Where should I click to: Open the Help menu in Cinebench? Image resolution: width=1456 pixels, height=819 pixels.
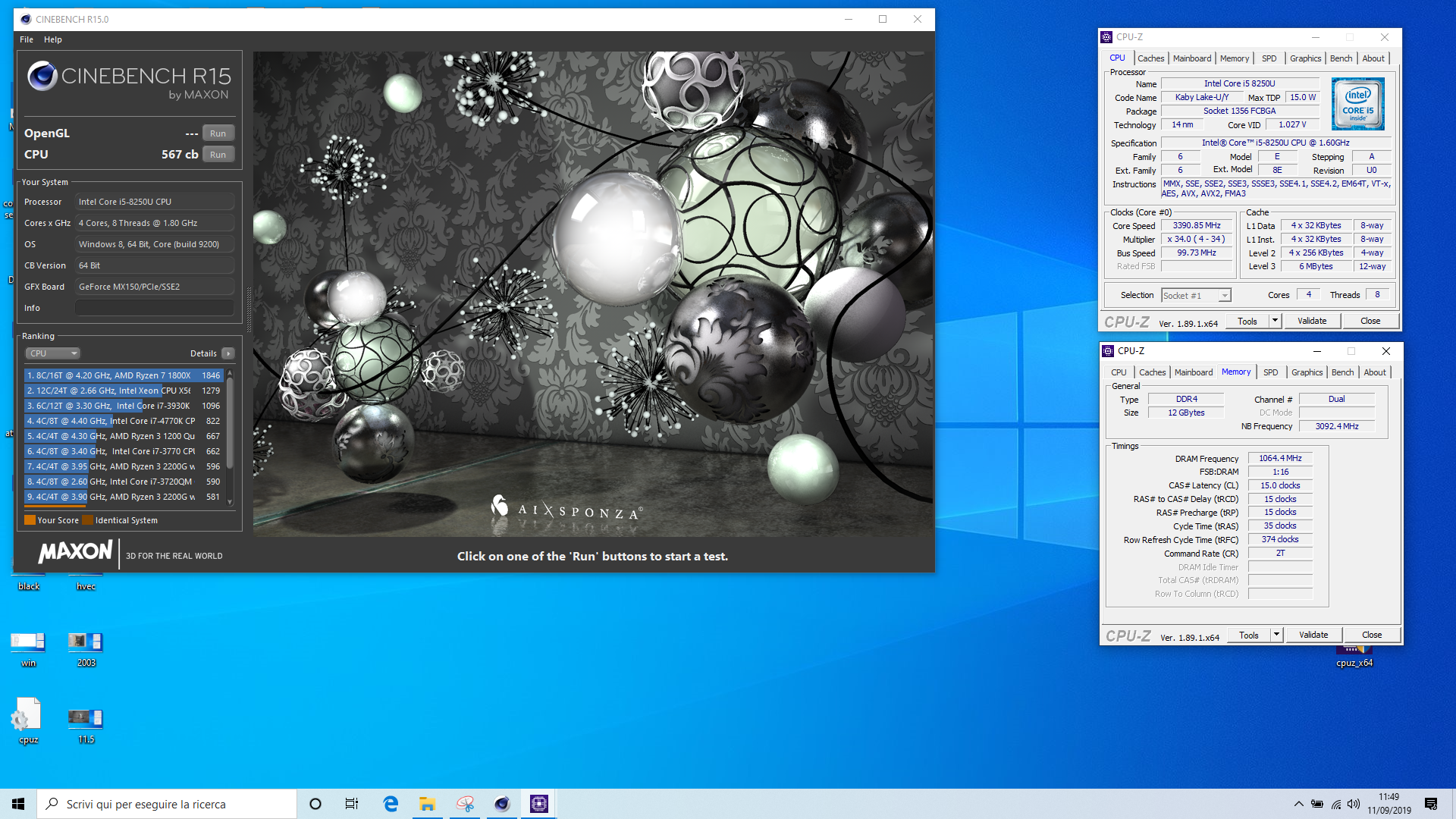pyautogui.click(x=52, y=39)
